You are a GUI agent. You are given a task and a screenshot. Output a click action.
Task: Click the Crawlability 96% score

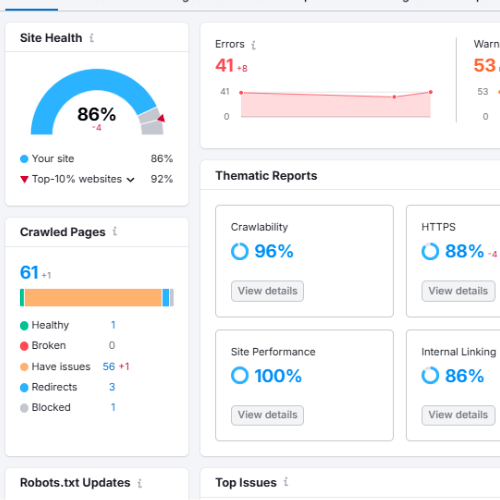click(x=274, y=251)
